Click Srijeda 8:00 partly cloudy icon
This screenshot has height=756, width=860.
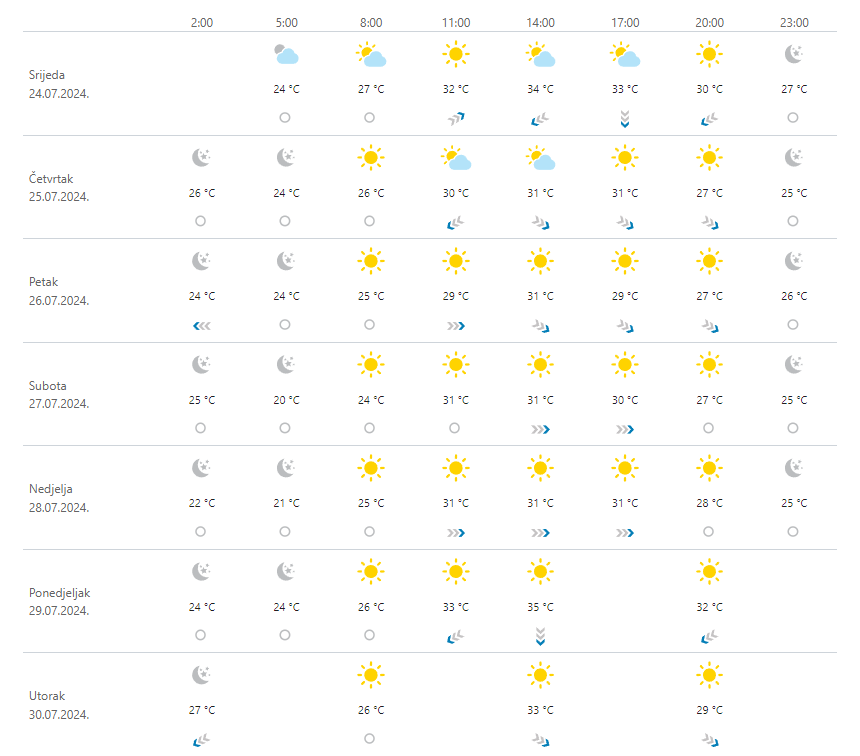(x=371, y=55)
